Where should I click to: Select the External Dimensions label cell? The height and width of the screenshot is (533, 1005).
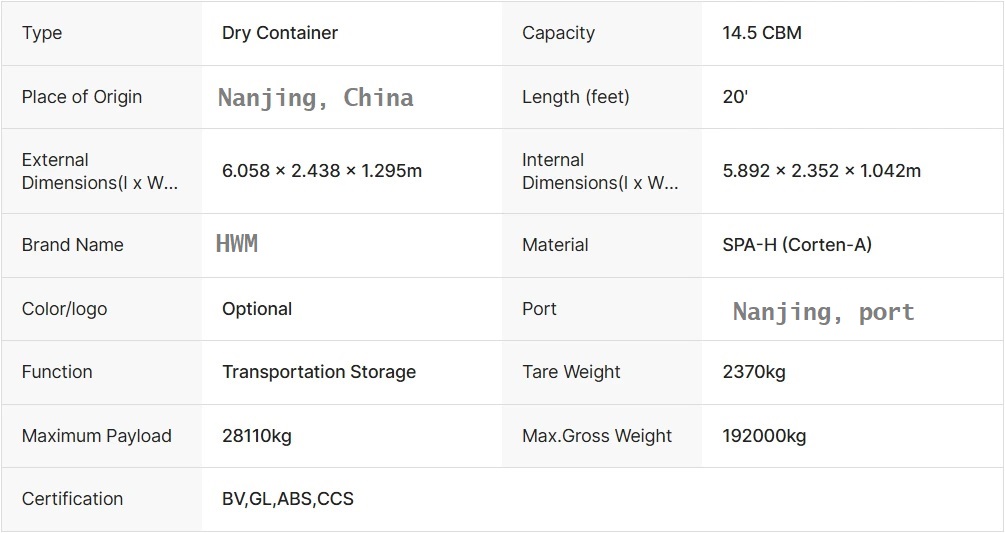pos(100,171)
